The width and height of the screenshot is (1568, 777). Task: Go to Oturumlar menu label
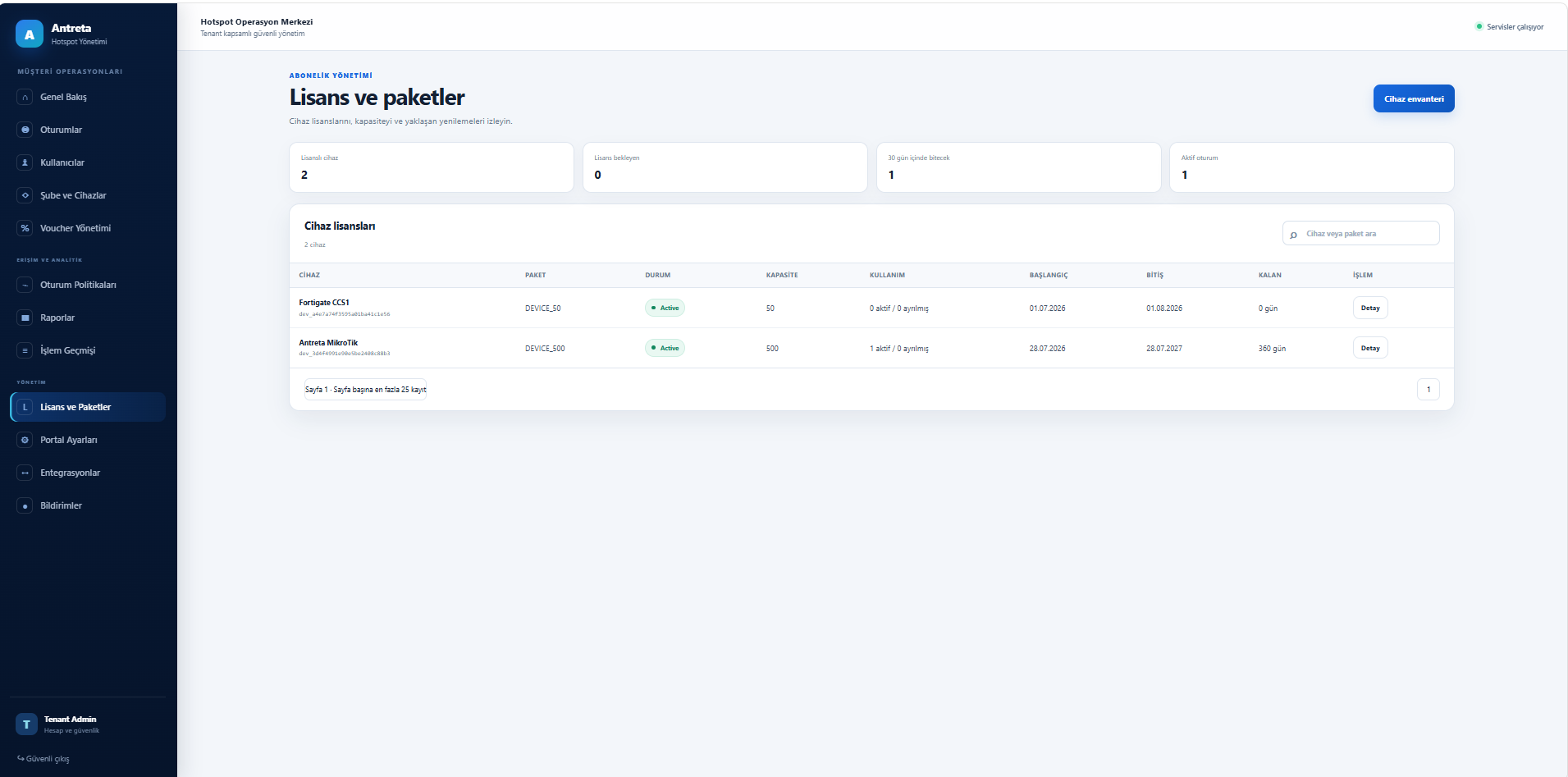click(61, 130)
